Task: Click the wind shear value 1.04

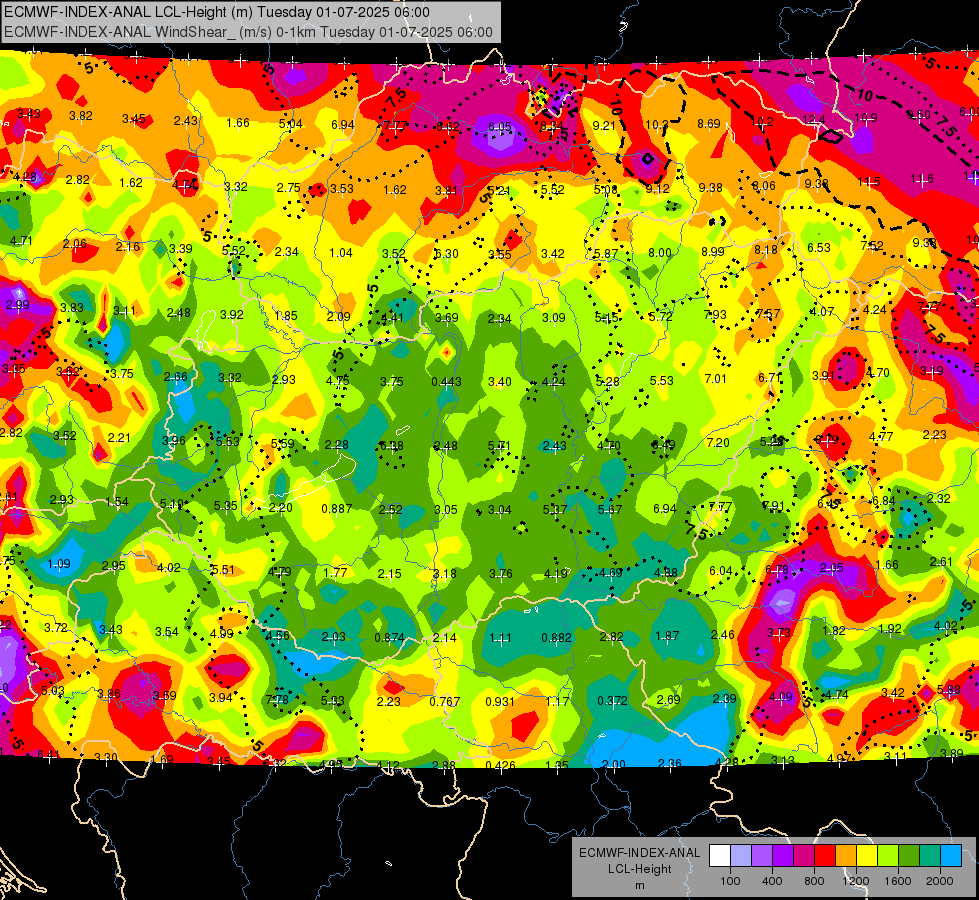Action: click(341, 253)
